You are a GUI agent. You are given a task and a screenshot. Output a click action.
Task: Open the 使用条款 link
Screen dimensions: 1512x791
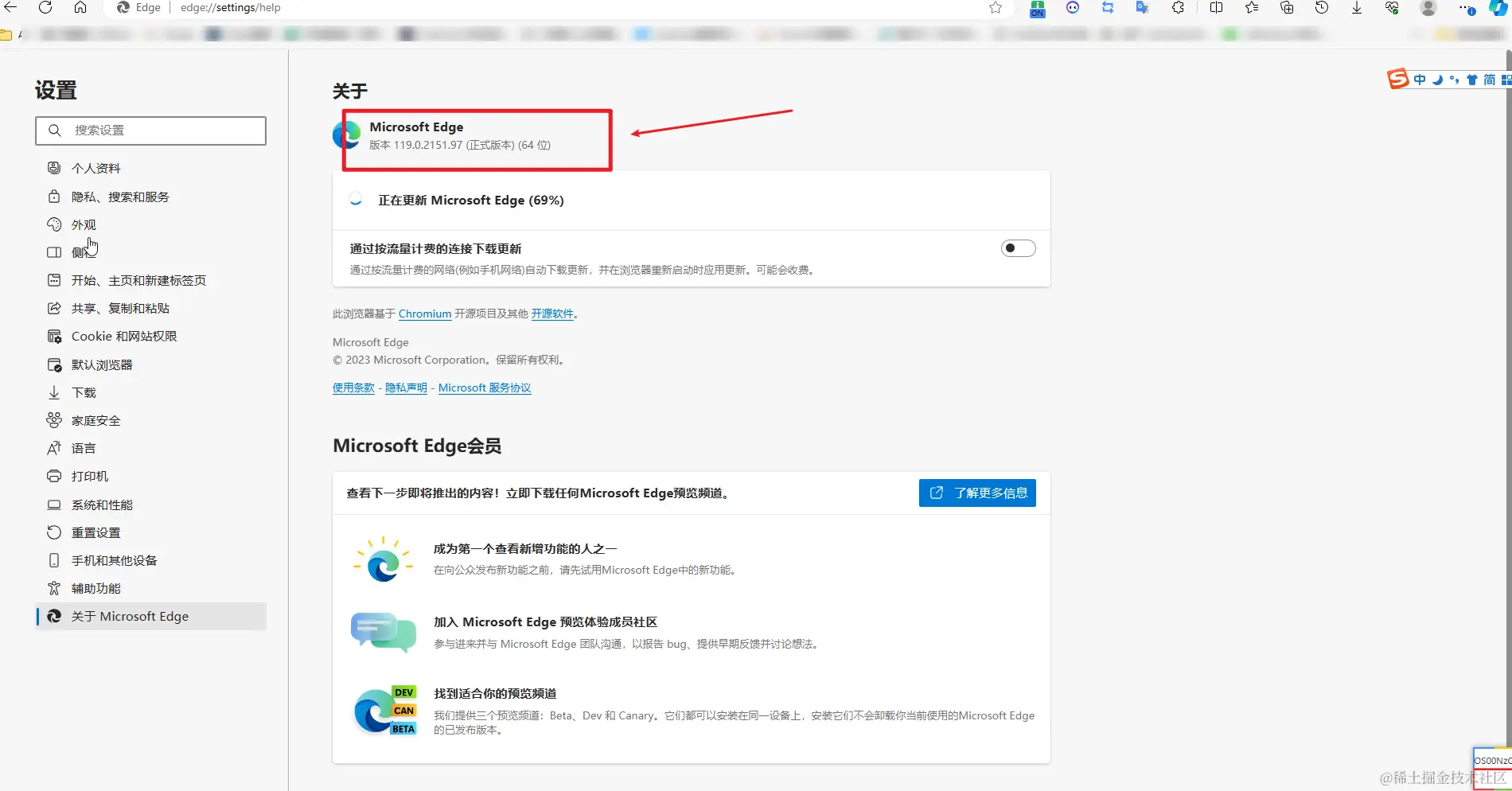coord(353,388)
